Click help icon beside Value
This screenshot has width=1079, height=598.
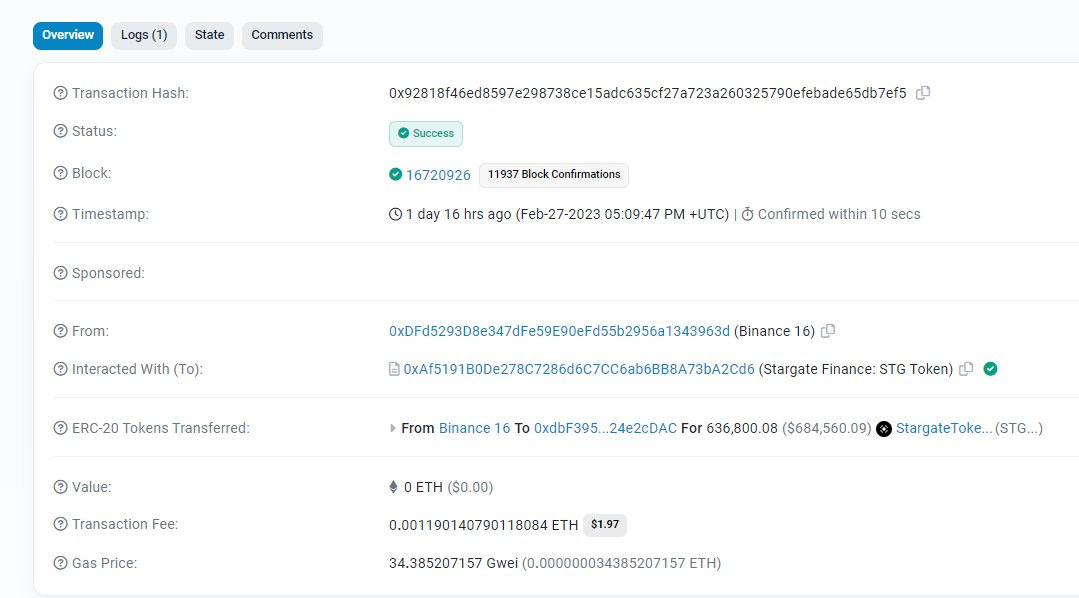[61, 487]
